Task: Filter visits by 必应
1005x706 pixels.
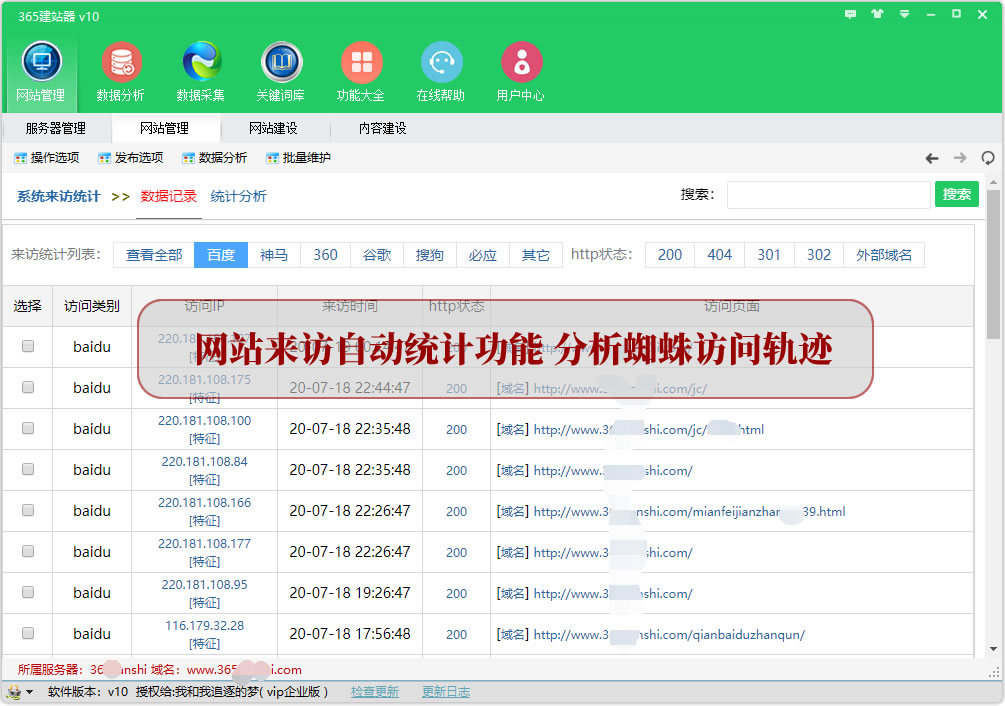Action: (483, 255)
